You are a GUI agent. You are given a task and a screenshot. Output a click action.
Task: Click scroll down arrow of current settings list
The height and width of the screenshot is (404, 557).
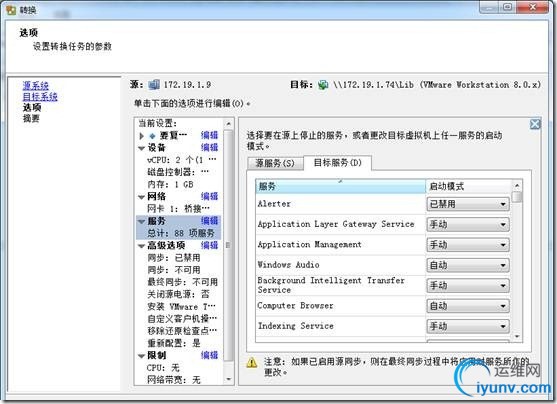click(228, 379)
